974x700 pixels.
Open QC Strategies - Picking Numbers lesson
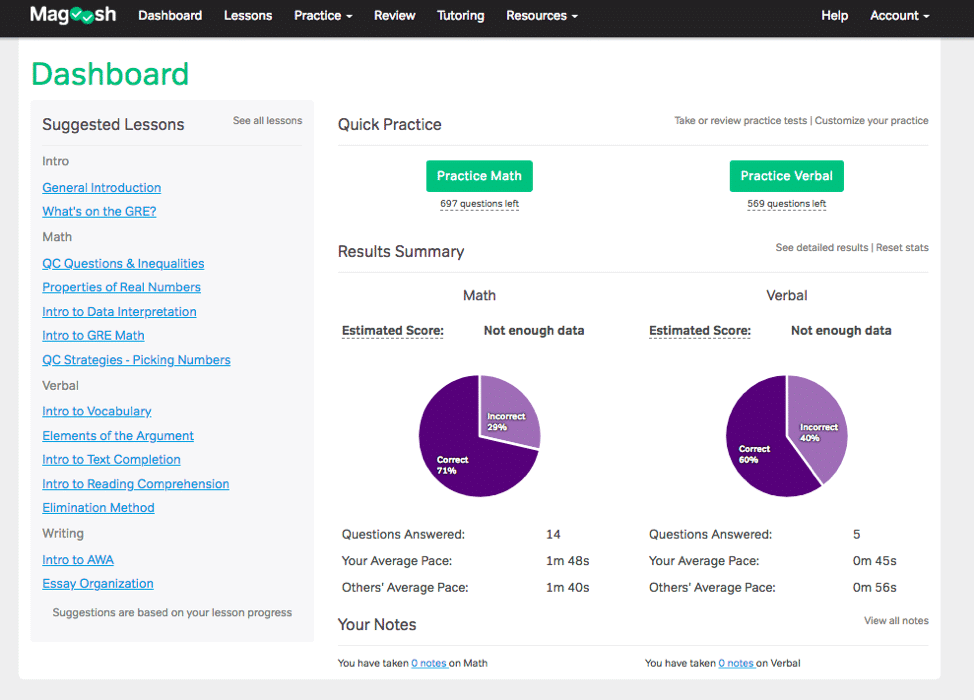(x=136, y=360)
